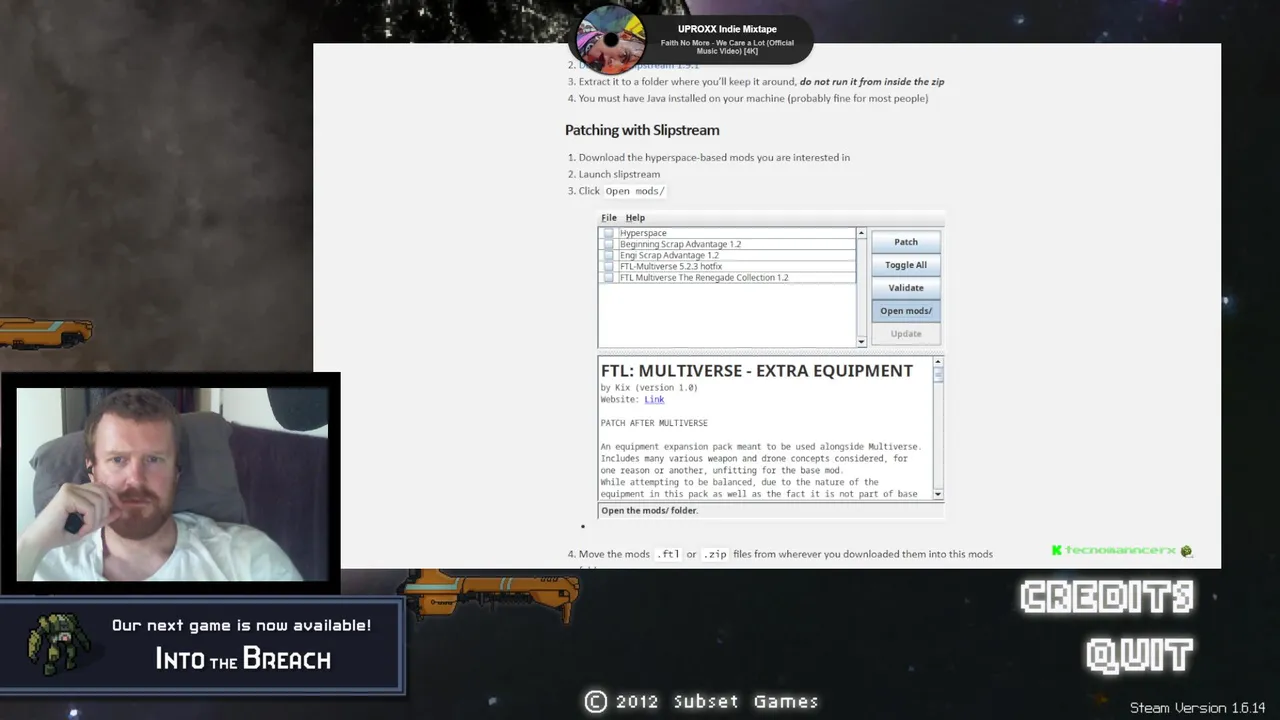Image resolution: width=1280 pixels, height=720 pixels.
Task: Click the UPROXX Indie Mixtape title
Action: [x=727, y=29]
